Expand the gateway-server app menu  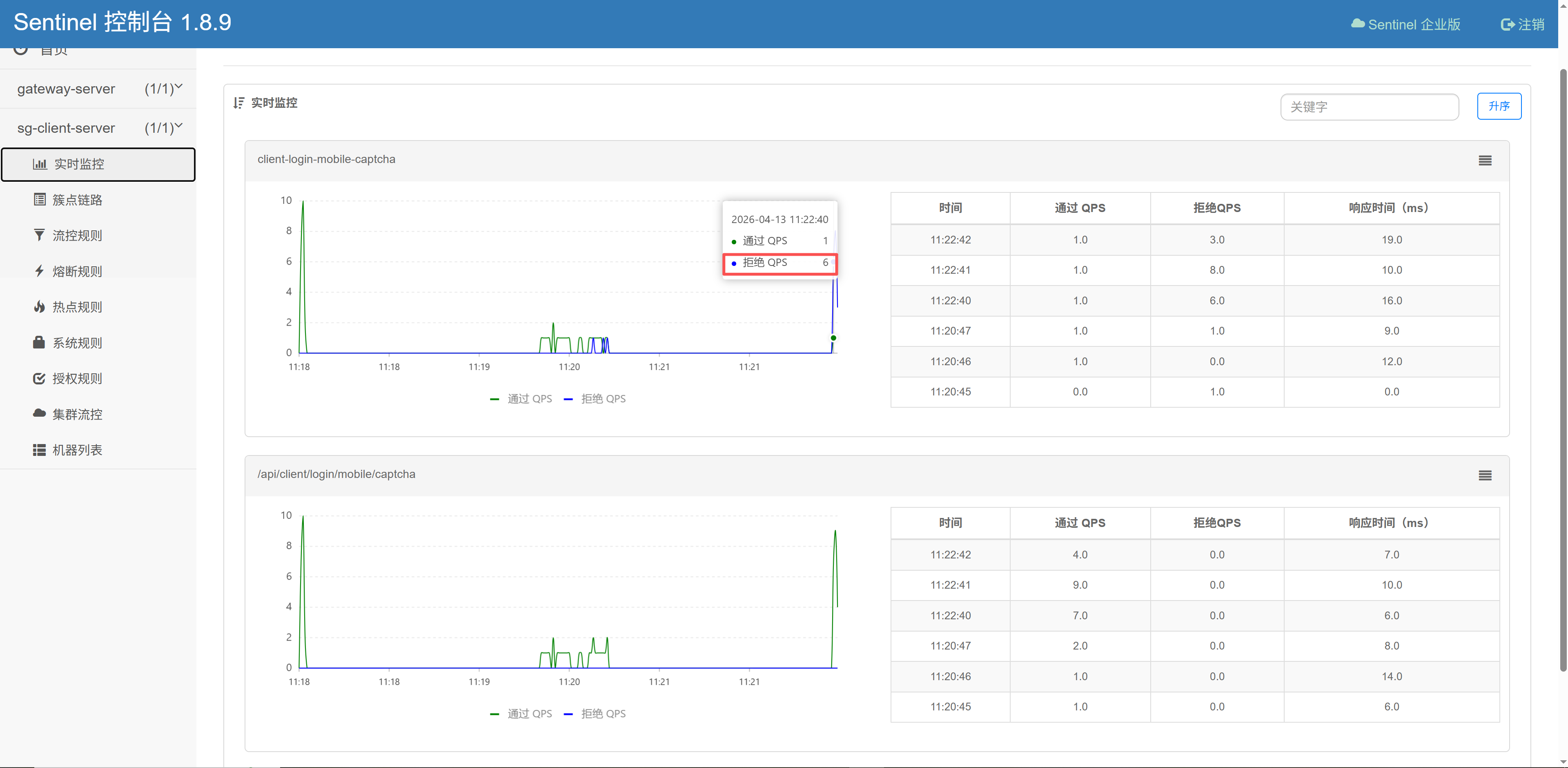click(98, 89)
